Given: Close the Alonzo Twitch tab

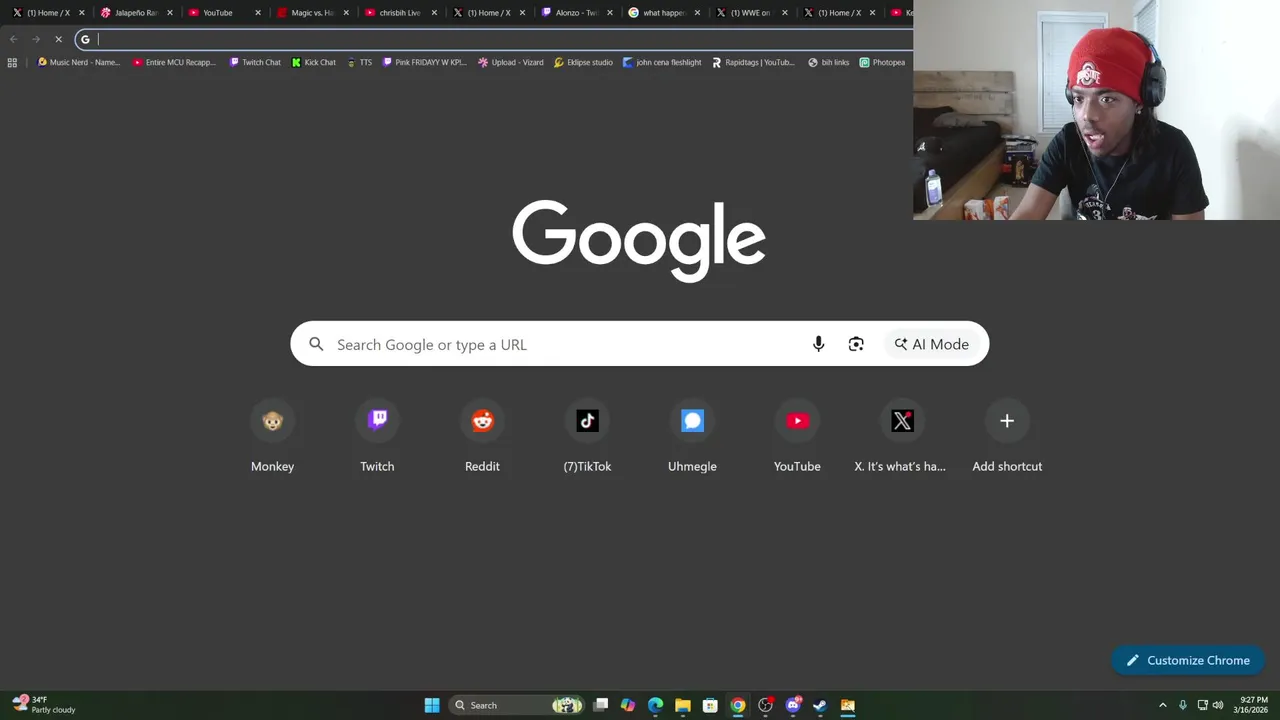Looking at the screenshot, I should (x=610, y=13).
